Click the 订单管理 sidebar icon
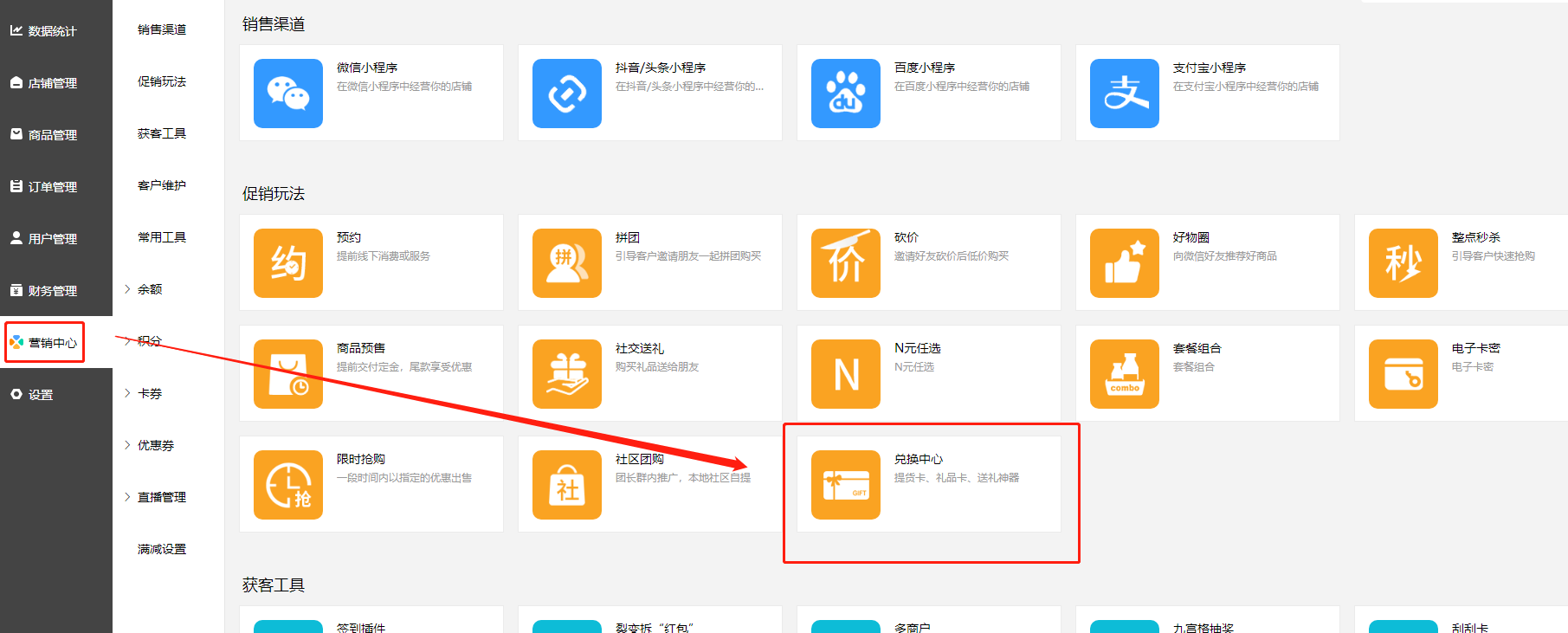This screenshot has width=1568, height=633. (x=16, y=186)
